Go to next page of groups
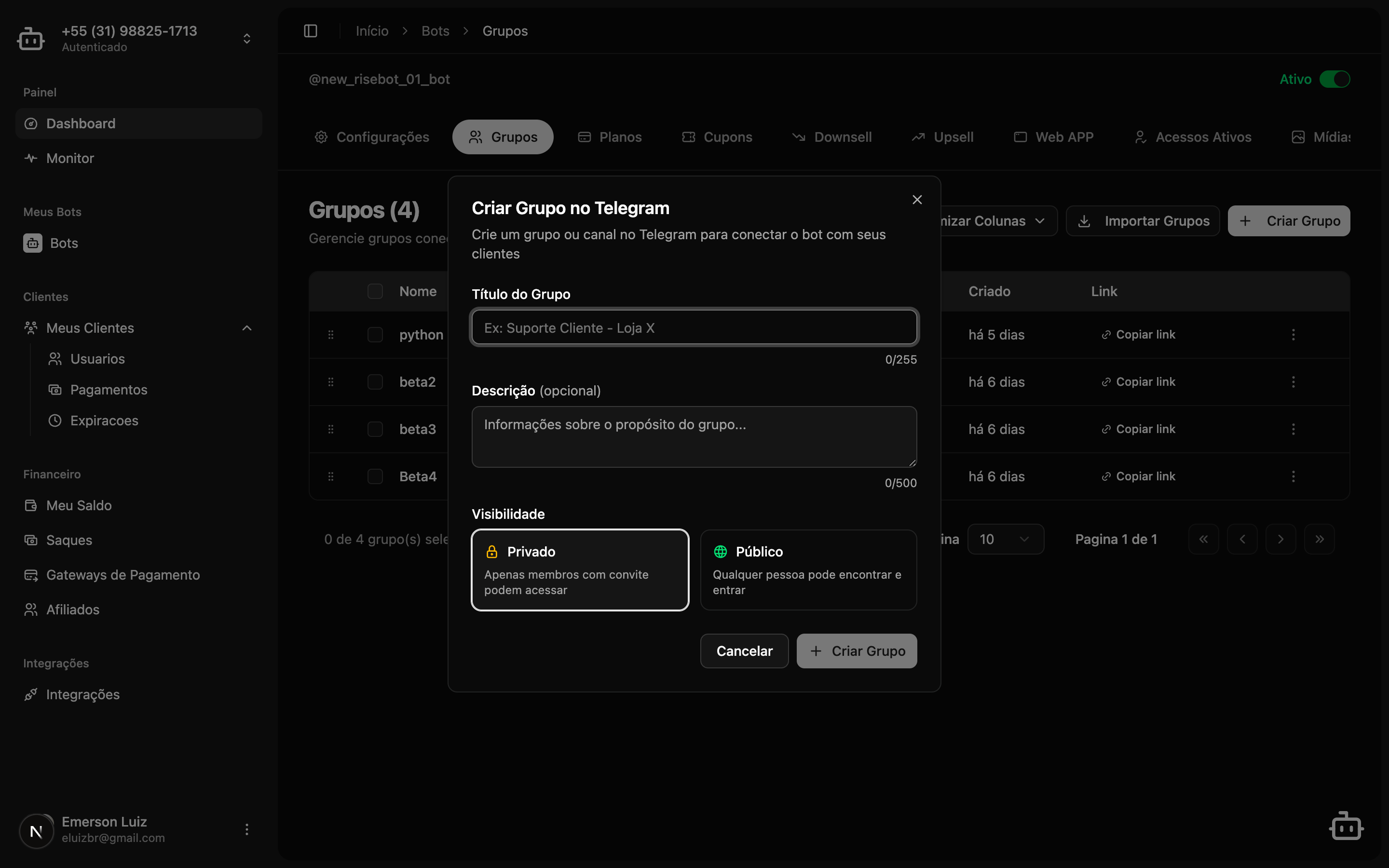Image resolution: width=1389 pixels, height=868 pixels. point(1280,539)
